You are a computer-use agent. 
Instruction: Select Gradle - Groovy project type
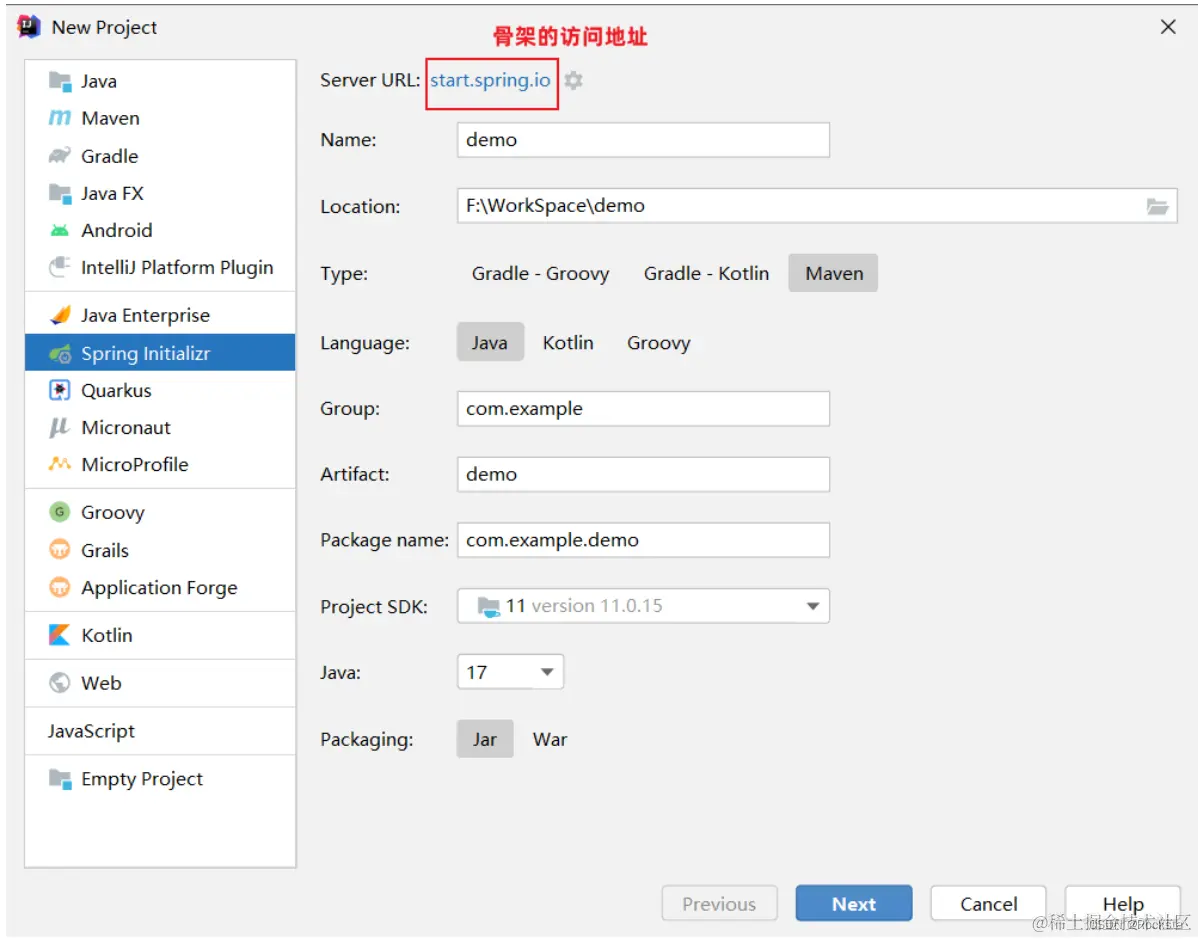point(540,274)
